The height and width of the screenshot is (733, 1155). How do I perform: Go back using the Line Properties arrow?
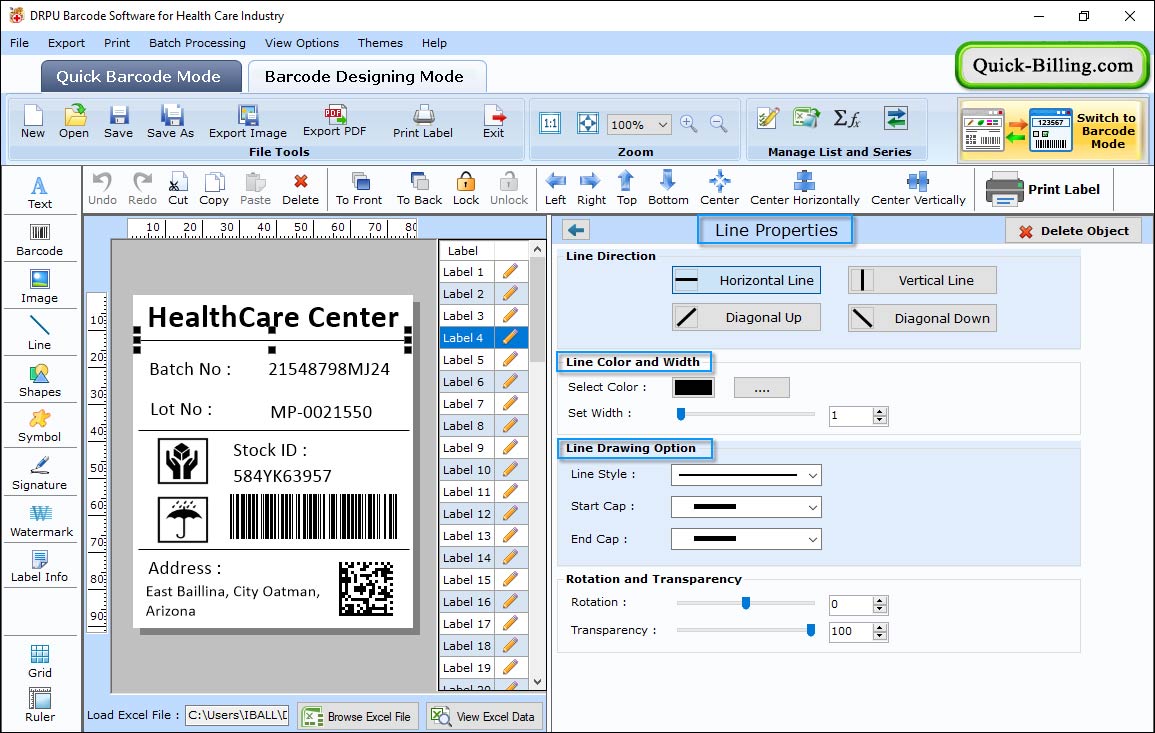point(576,231)
